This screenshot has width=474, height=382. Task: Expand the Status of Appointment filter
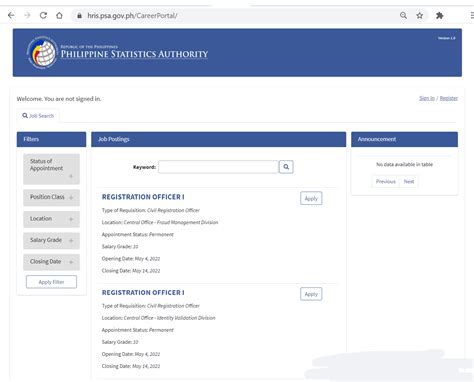click(x=51, y=169)
